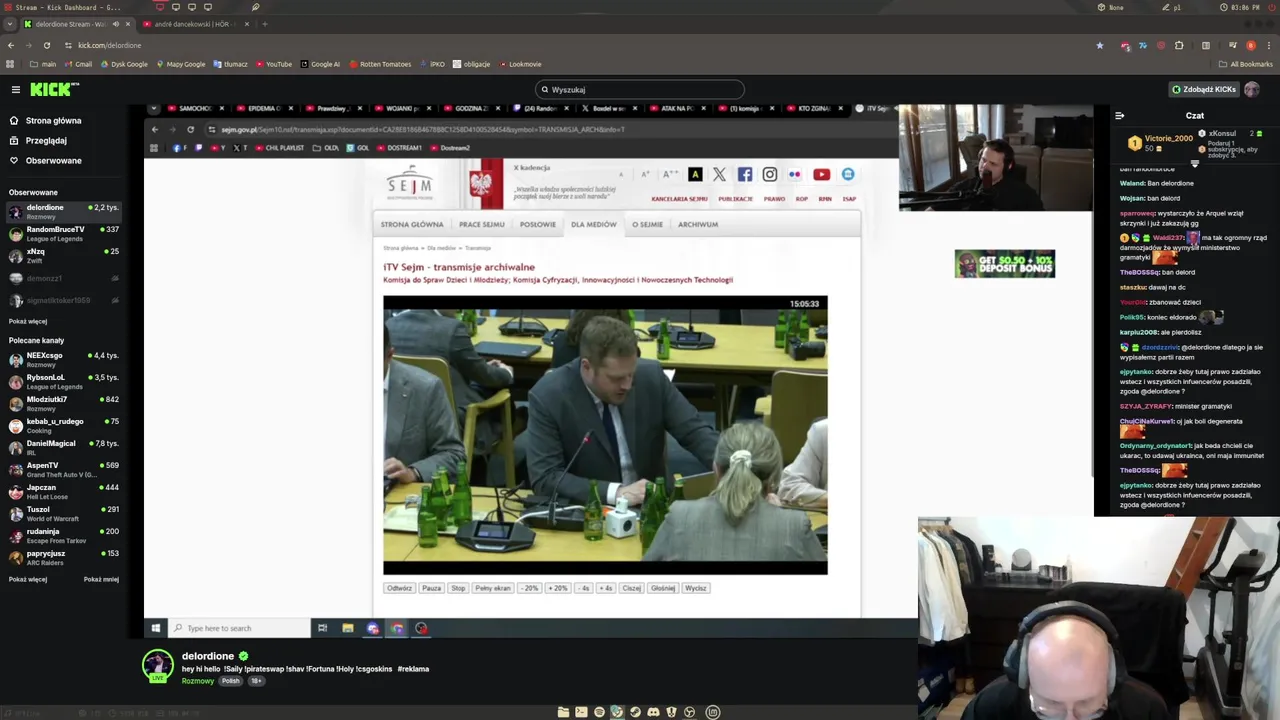
Task: Open Przeglądaj in Kick sidebar
Action: [x=46, y=140]
